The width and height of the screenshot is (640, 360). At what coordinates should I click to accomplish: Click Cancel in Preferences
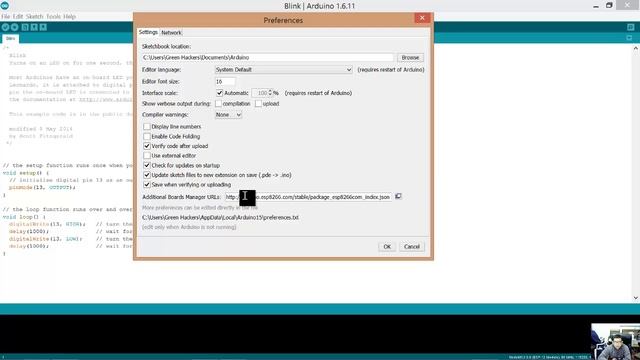[x=411, y=247]
